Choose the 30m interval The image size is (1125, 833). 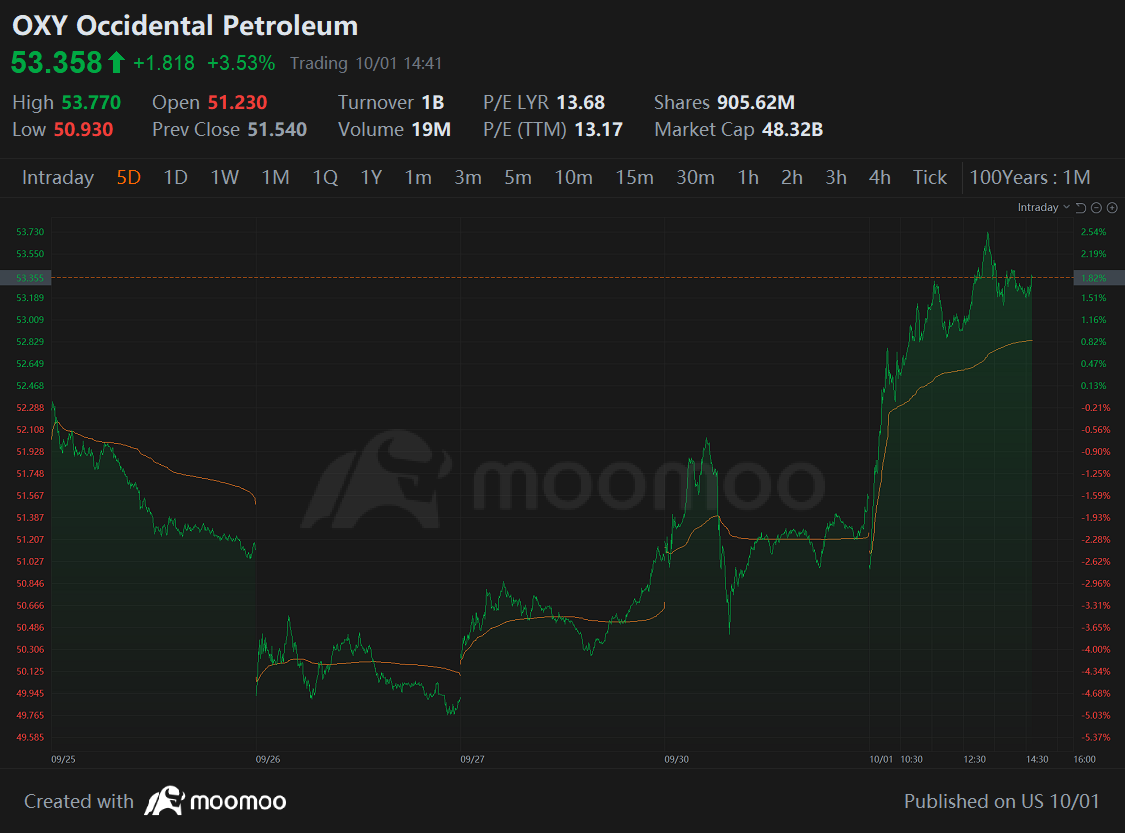click(695, 177)
